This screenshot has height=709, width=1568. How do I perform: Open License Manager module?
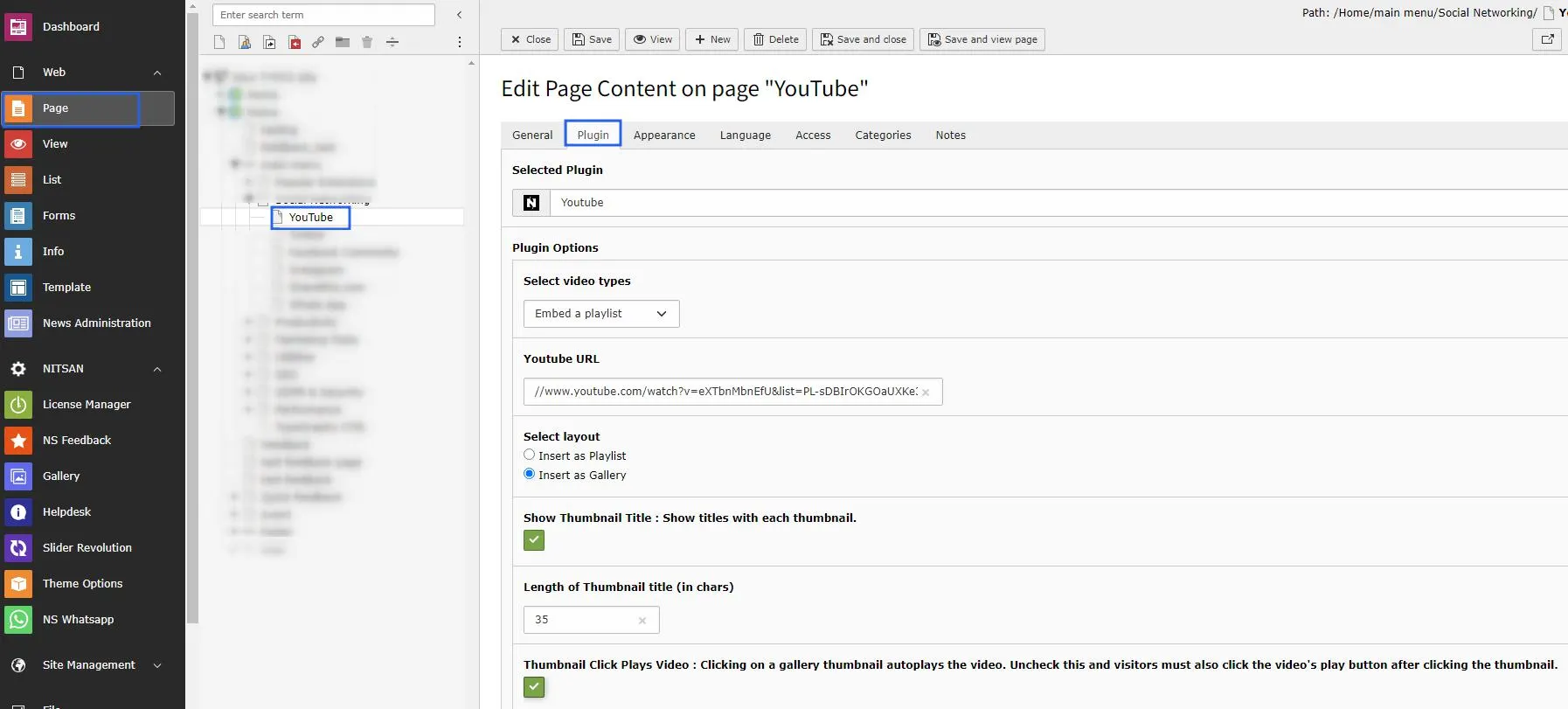[x=87, y=405]
